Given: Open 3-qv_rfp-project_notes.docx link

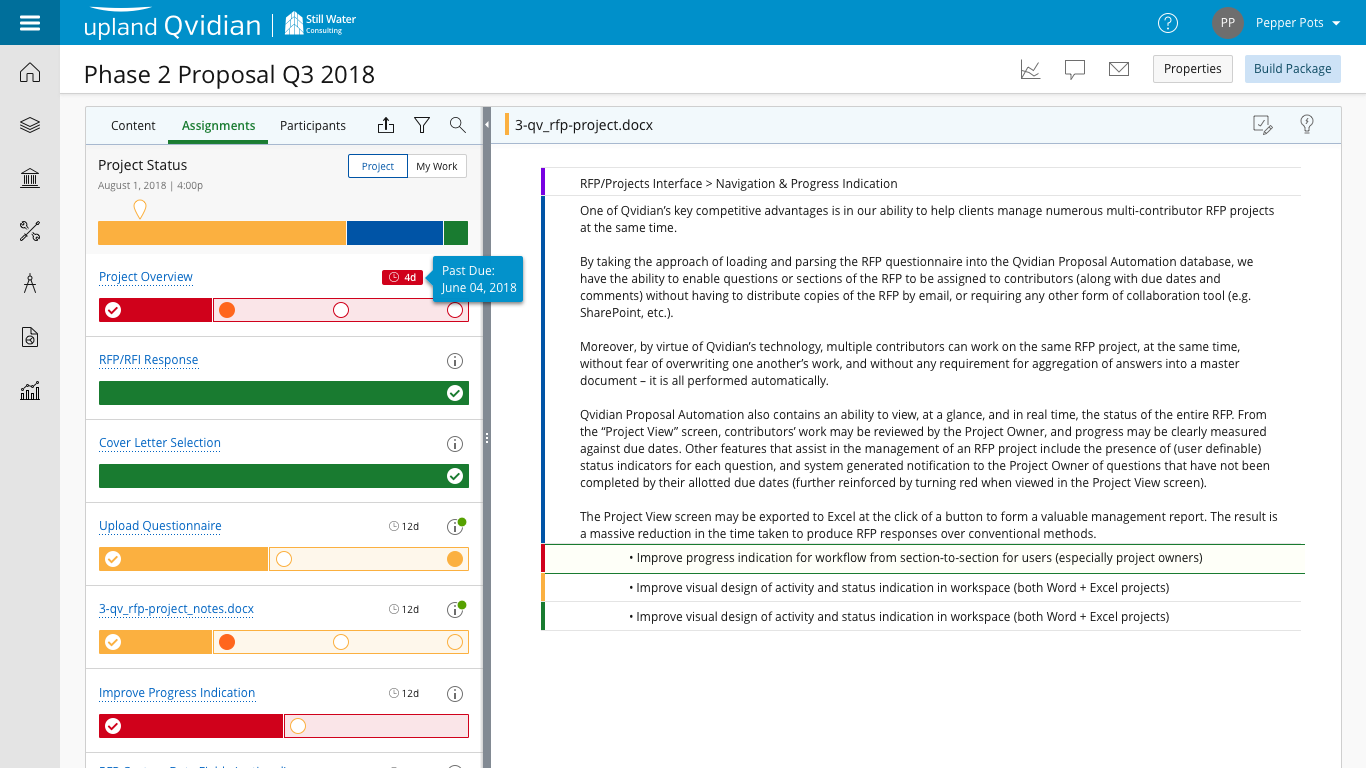Looking at the screenshot, I should 177,609.
